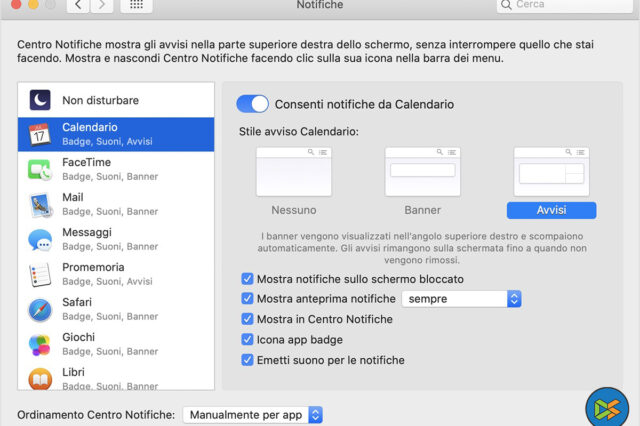
Task: Select the Libri book icon
Action: (40, 379)
